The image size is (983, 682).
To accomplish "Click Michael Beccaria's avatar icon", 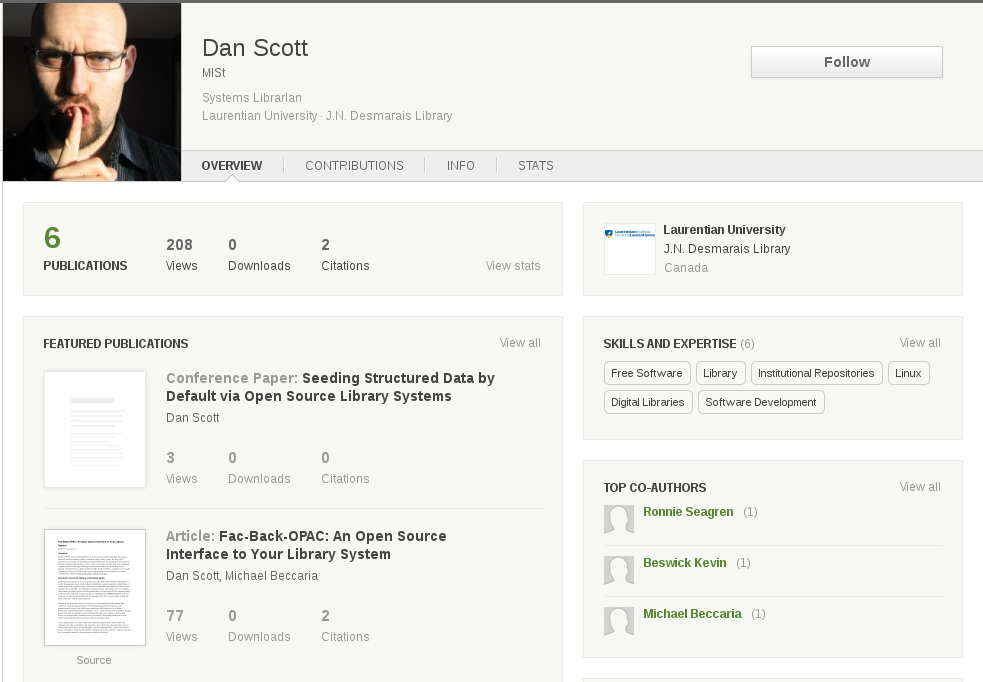I will [619, 621].
